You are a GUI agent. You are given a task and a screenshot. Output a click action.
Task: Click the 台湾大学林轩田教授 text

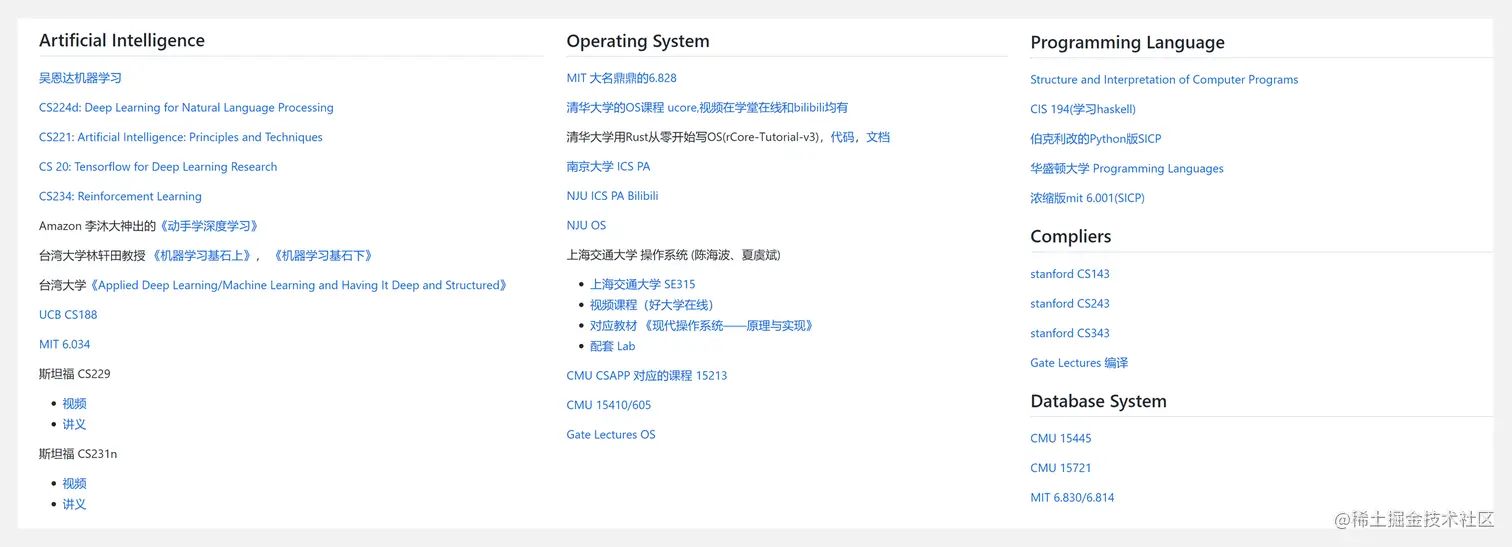93,256
